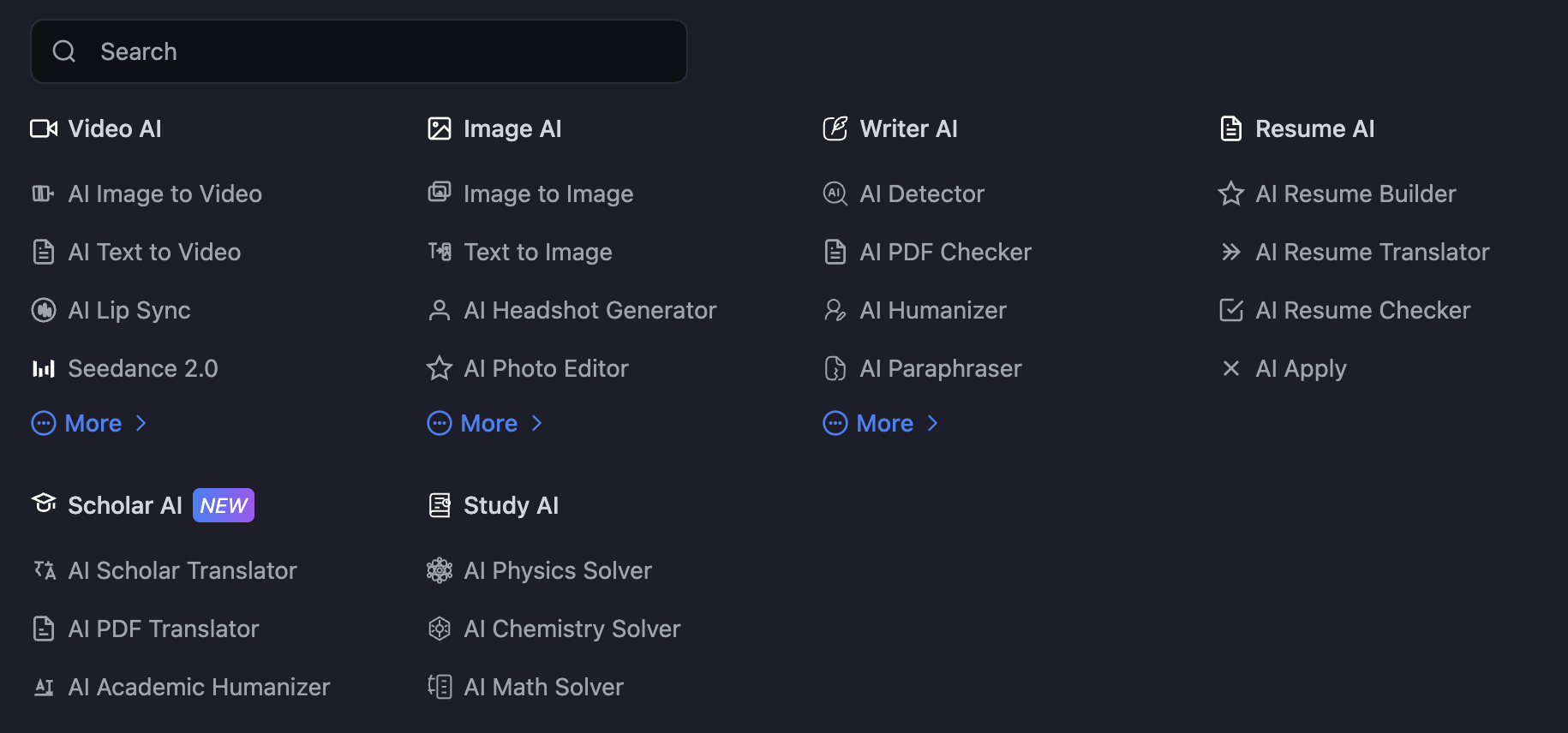The image size is (1568, 733).
Task: Click the AI Apply X icon
Action: coord(1231,368)
